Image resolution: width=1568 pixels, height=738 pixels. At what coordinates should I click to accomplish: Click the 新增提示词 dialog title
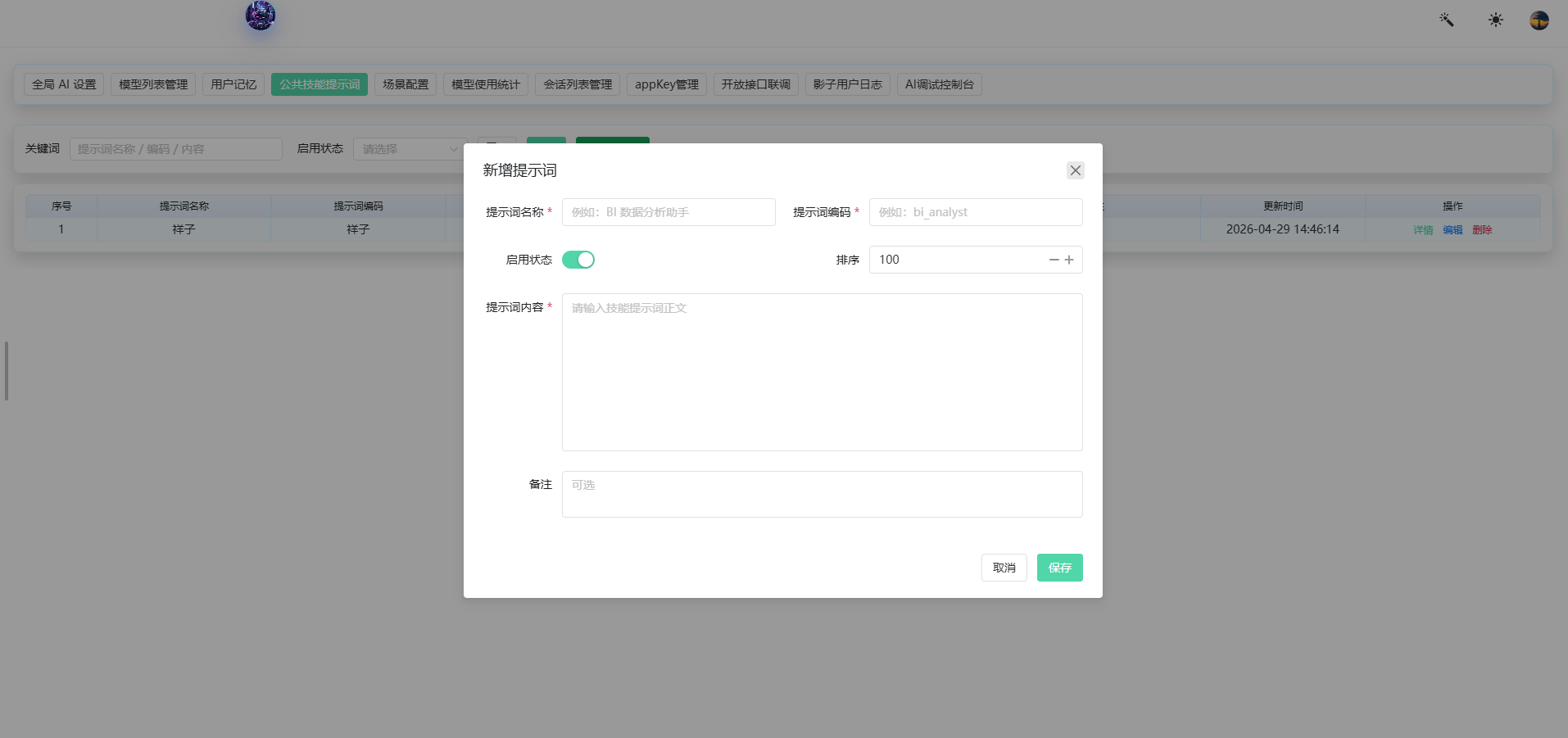pyautogui.click(x=520, y=170)
